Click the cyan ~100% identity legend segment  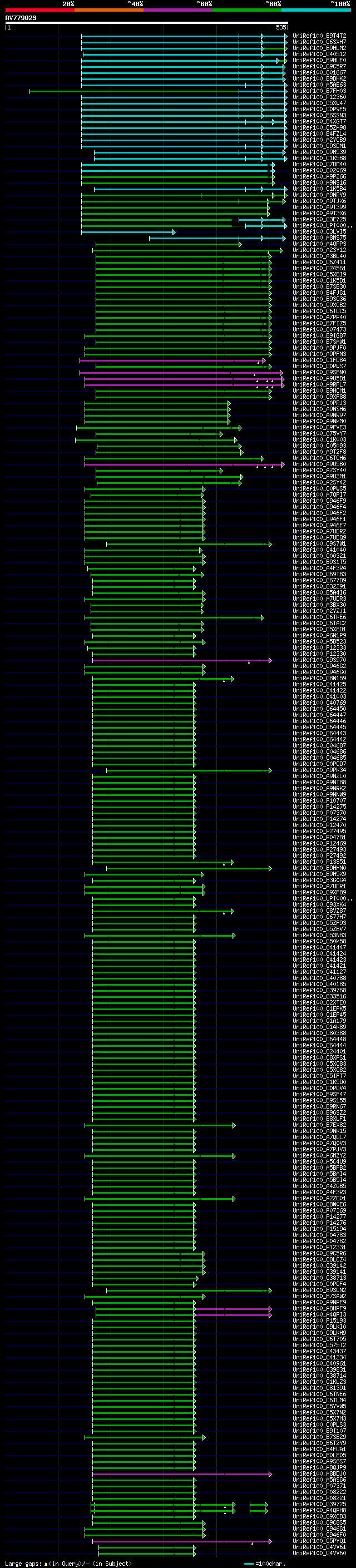316,10
